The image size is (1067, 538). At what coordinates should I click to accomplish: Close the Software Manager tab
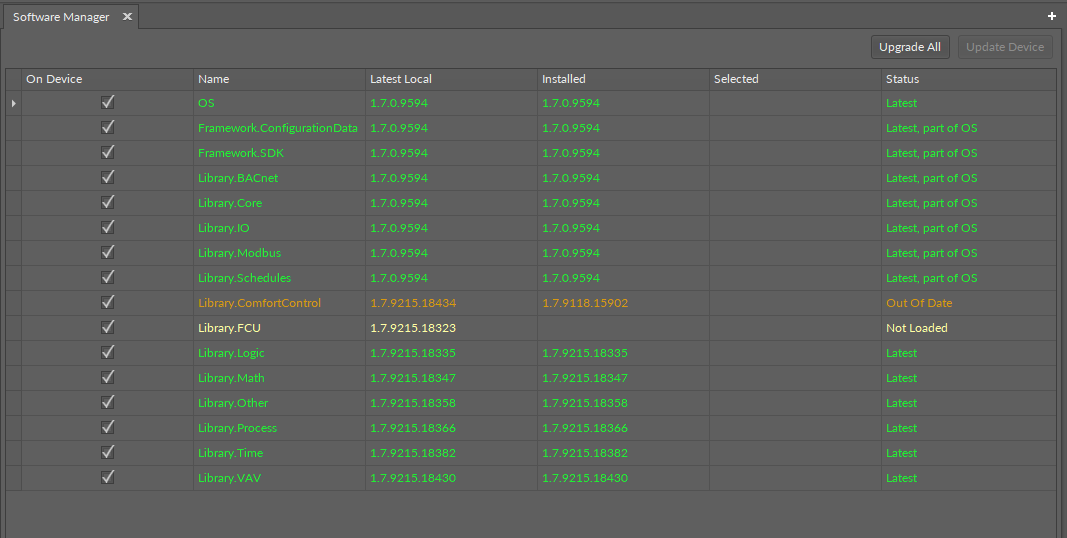pos(127,16)
